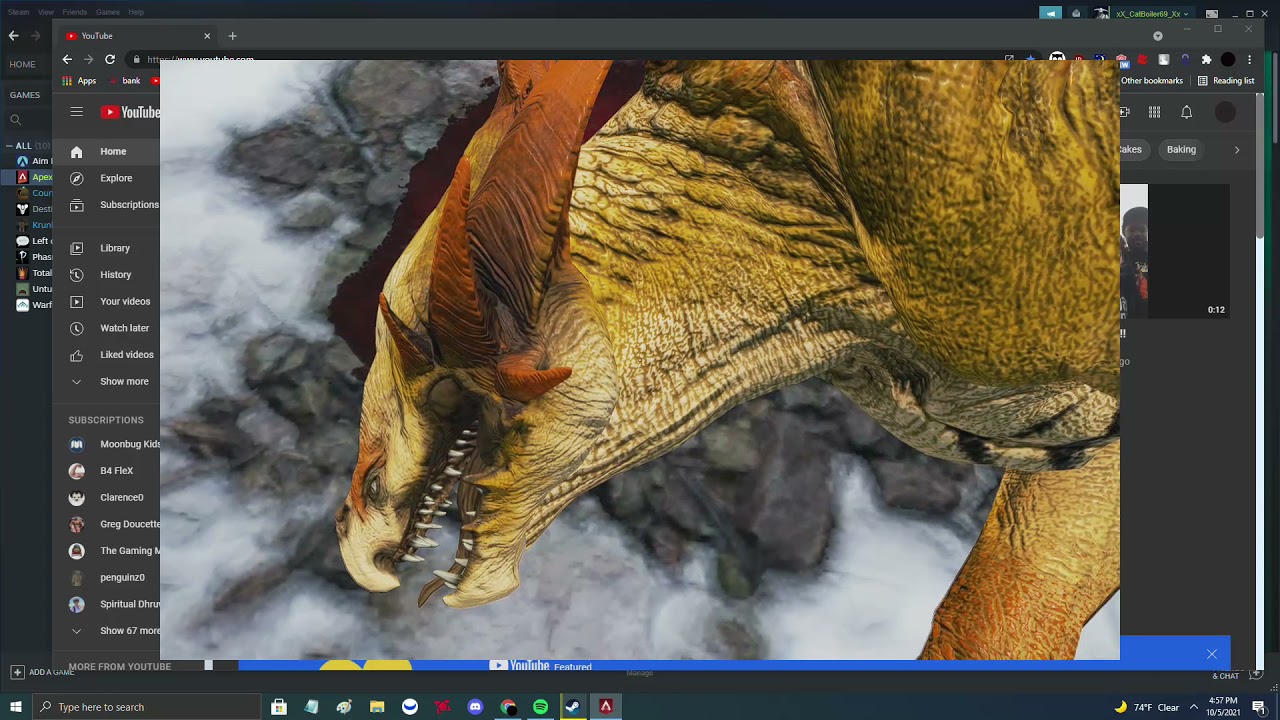This screenshot has width=1280, height=720.
Task: Open the YouTube account avatar menu
Action: pos(1225,112)
